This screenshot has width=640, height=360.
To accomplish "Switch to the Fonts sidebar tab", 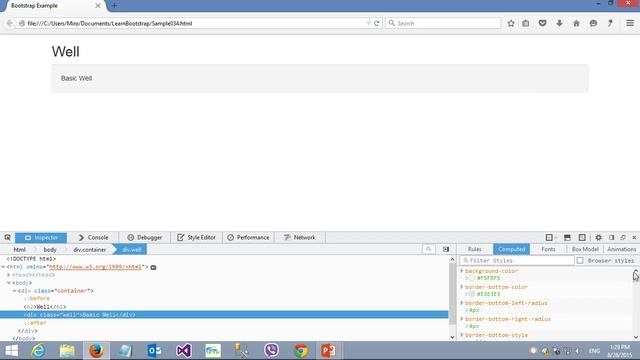I will [x=548, y=249].
